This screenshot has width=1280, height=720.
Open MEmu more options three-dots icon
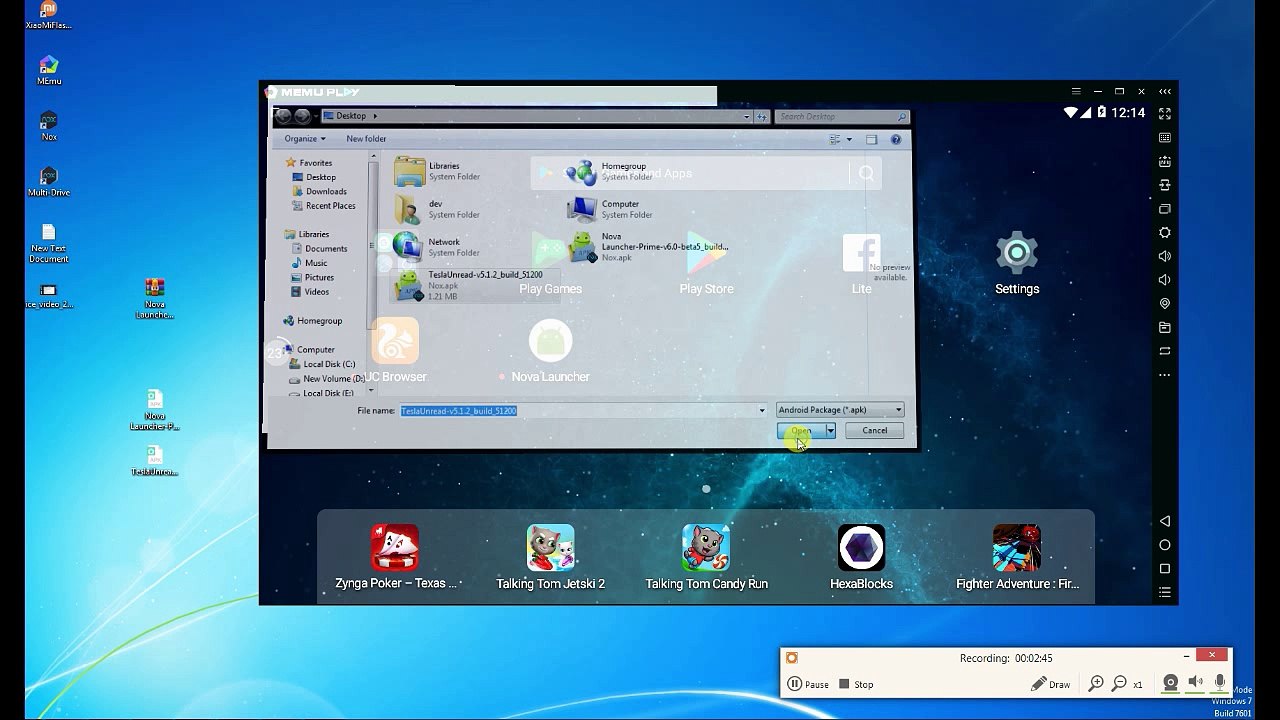(x=1165, y=375)
